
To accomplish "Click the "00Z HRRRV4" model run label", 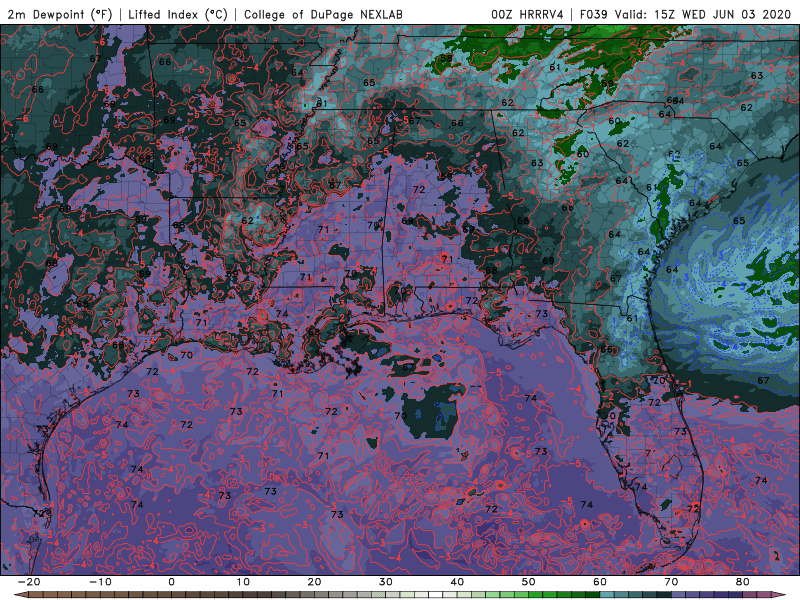I will 527,14.
